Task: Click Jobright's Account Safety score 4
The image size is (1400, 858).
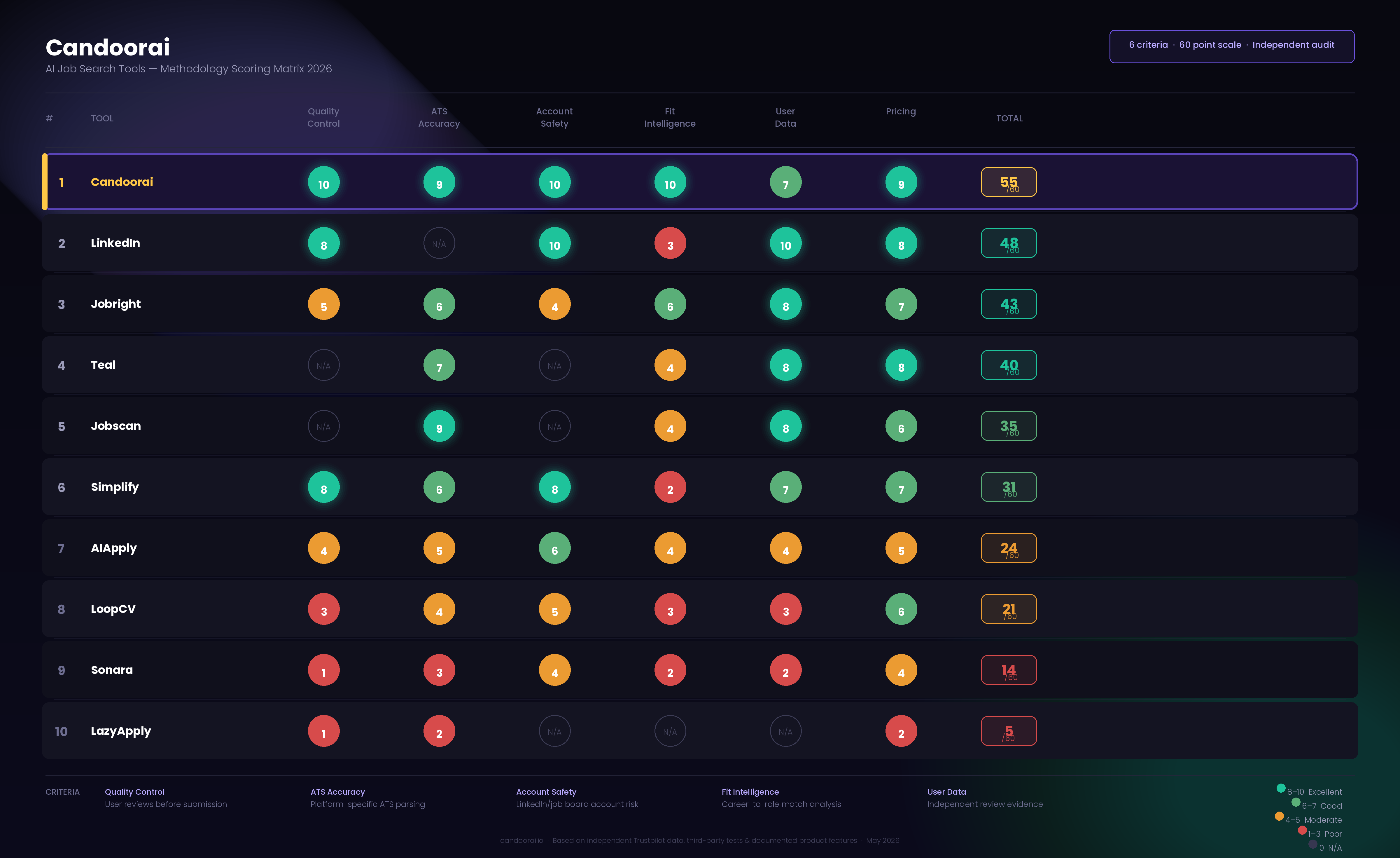Action: click(554, 304)
